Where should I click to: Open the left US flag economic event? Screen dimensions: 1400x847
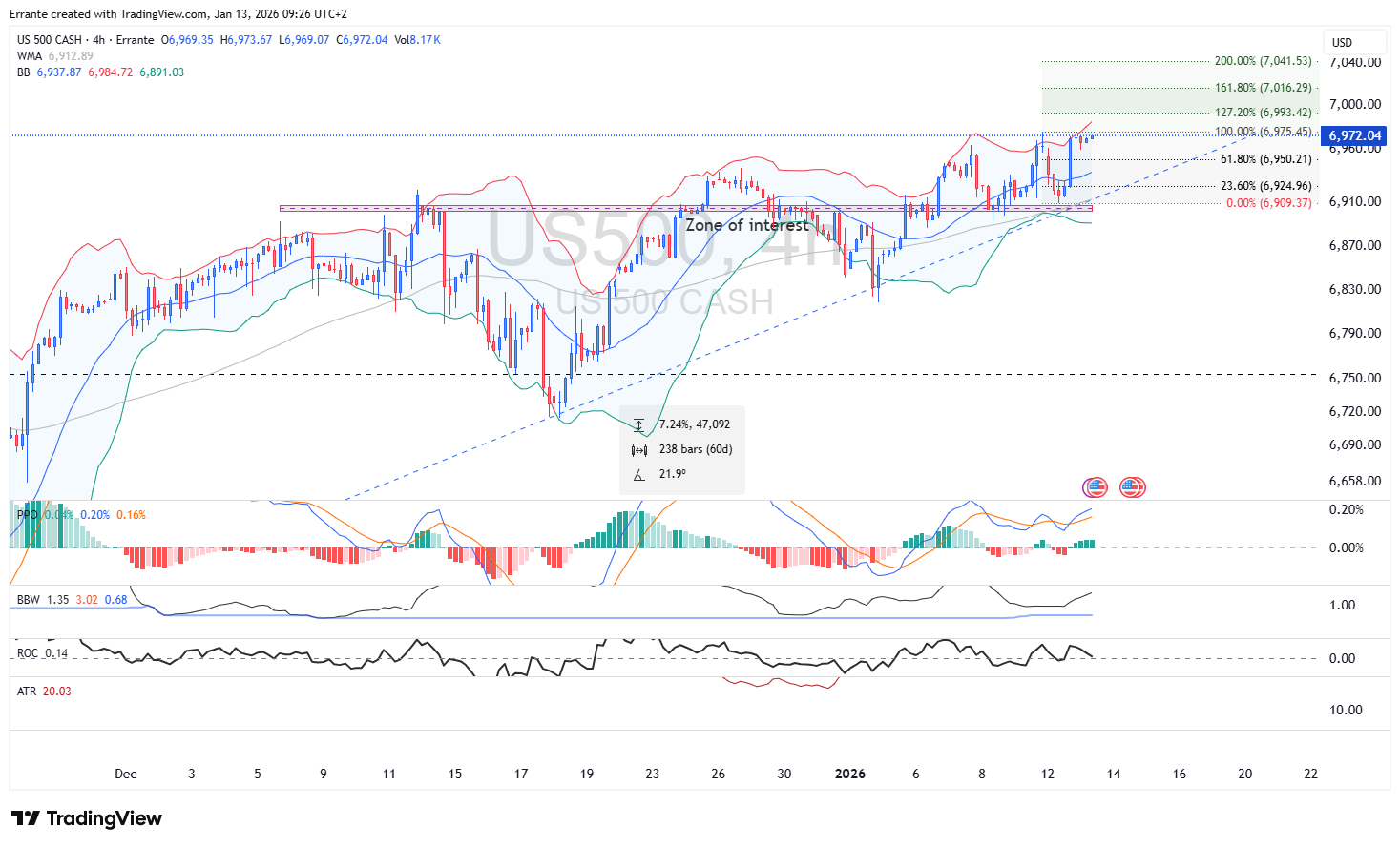[x=1096, y=487]
